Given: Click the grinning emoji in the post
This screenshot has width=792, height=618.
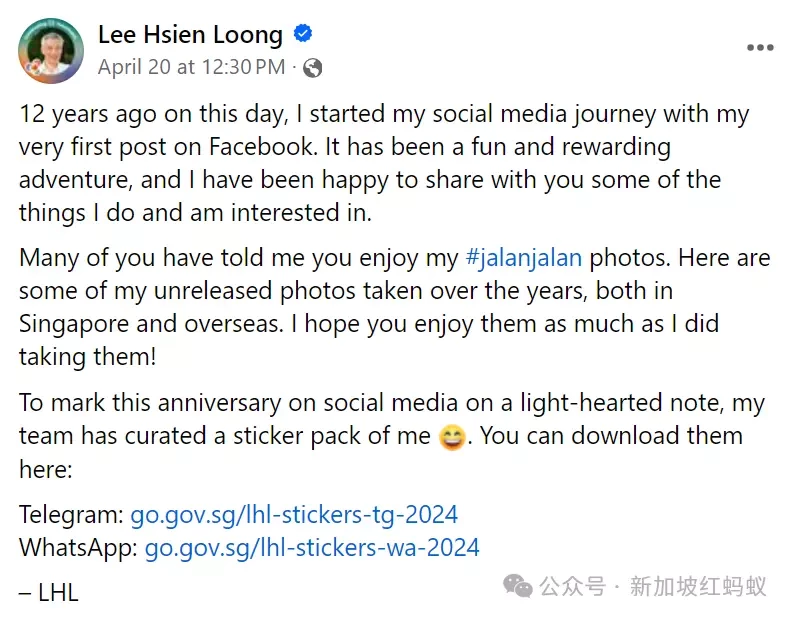Looking at the screenshot, I should click(x=452, y=437).
